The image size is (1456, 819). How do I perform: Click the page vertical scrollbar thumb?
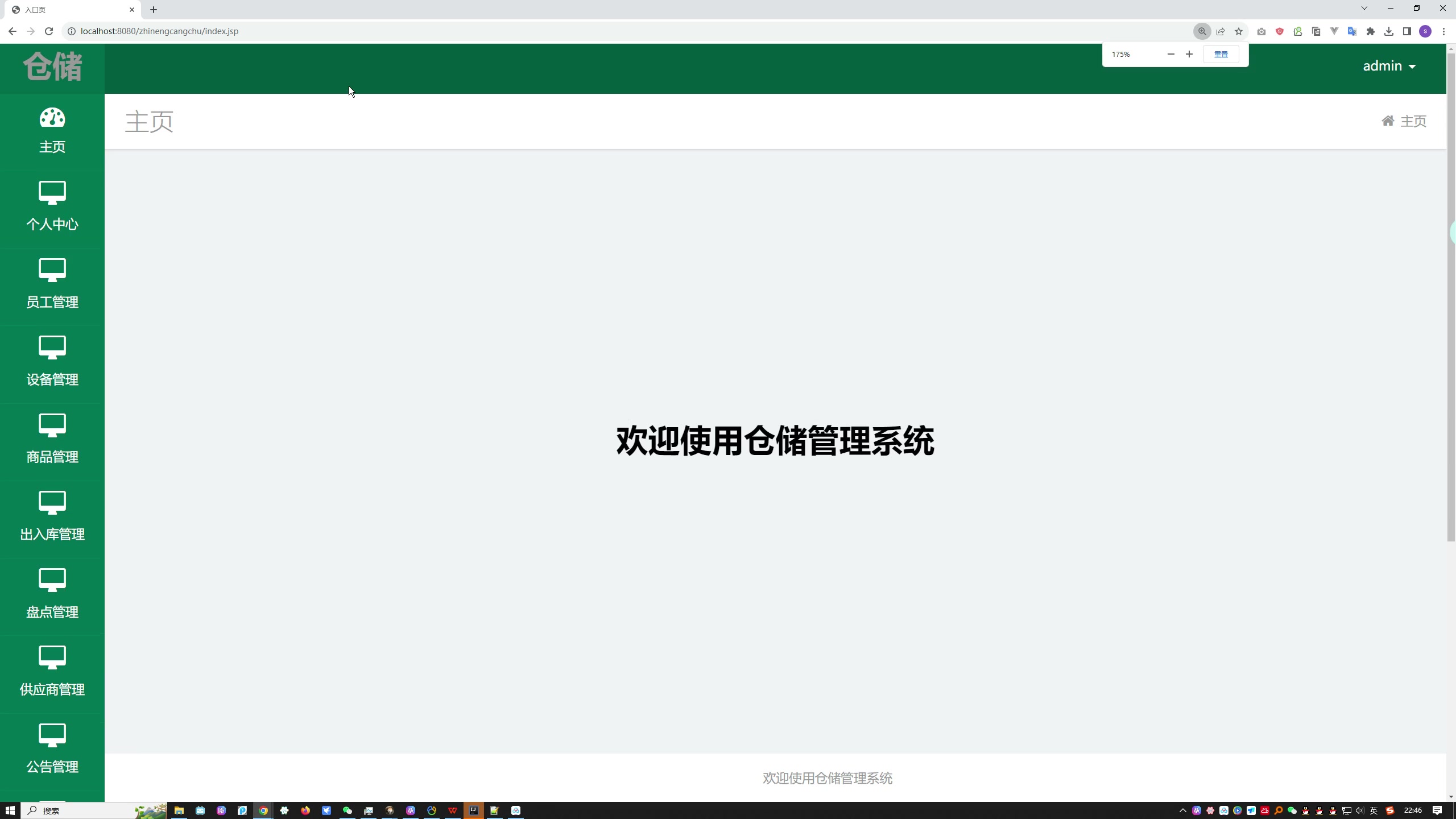(1451, 297)
